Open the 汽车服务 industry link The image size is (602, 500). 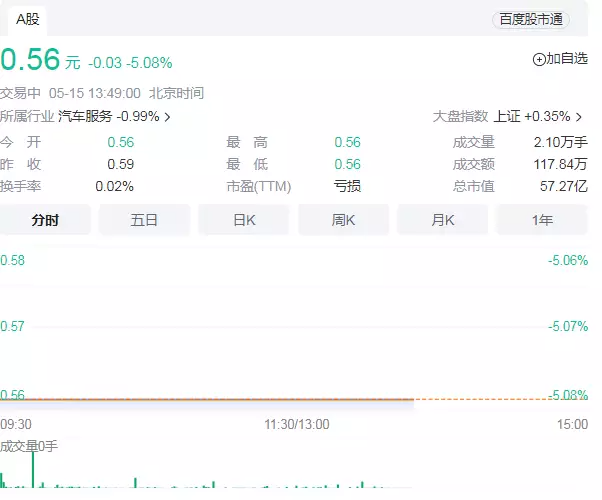[x=85, y=116]
